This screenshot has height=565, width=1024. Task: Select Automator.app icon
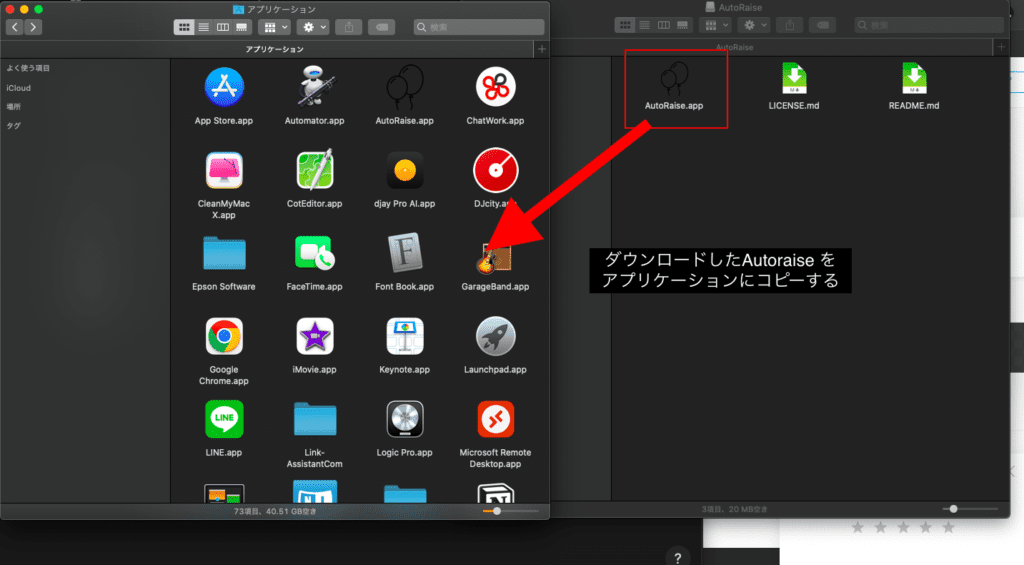coord(314,86)
